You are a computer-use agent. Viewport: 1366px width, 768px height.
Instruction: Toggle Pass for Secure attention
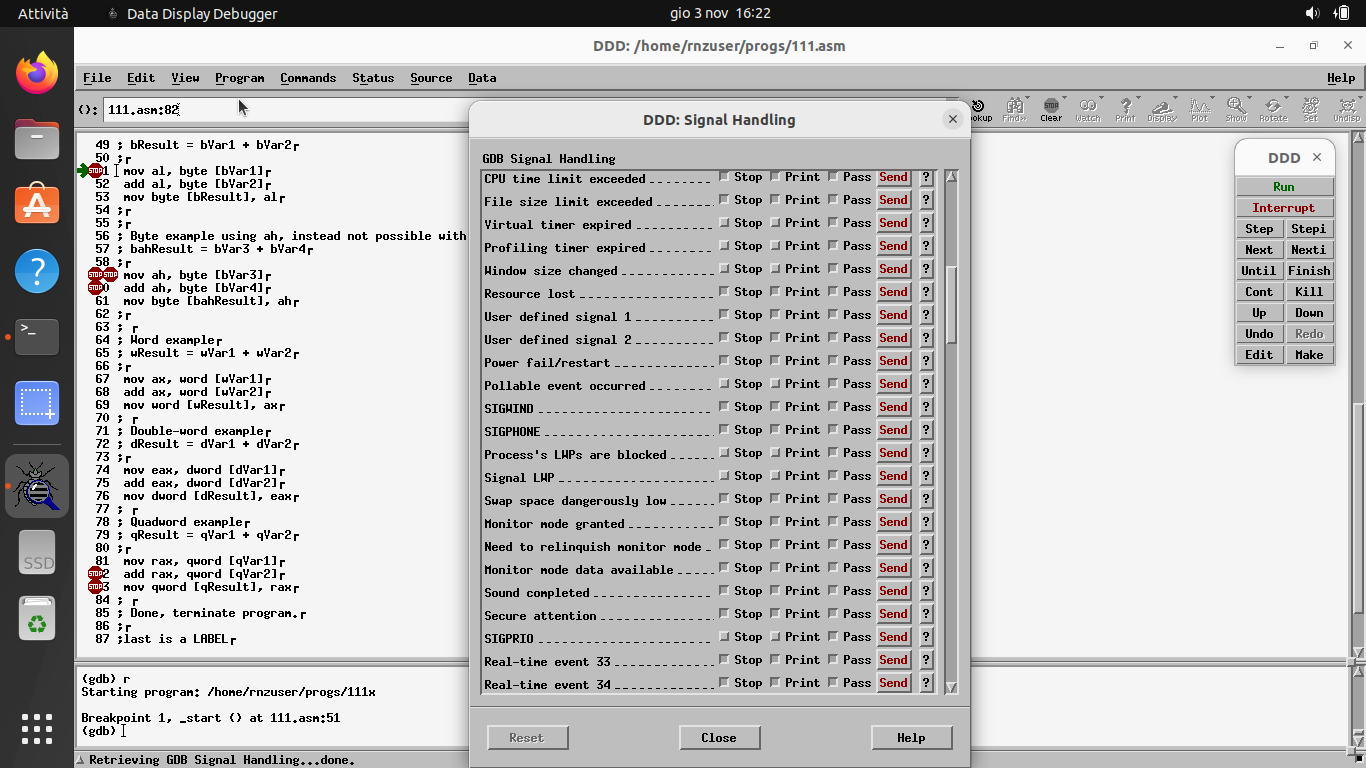coord(833,614)
